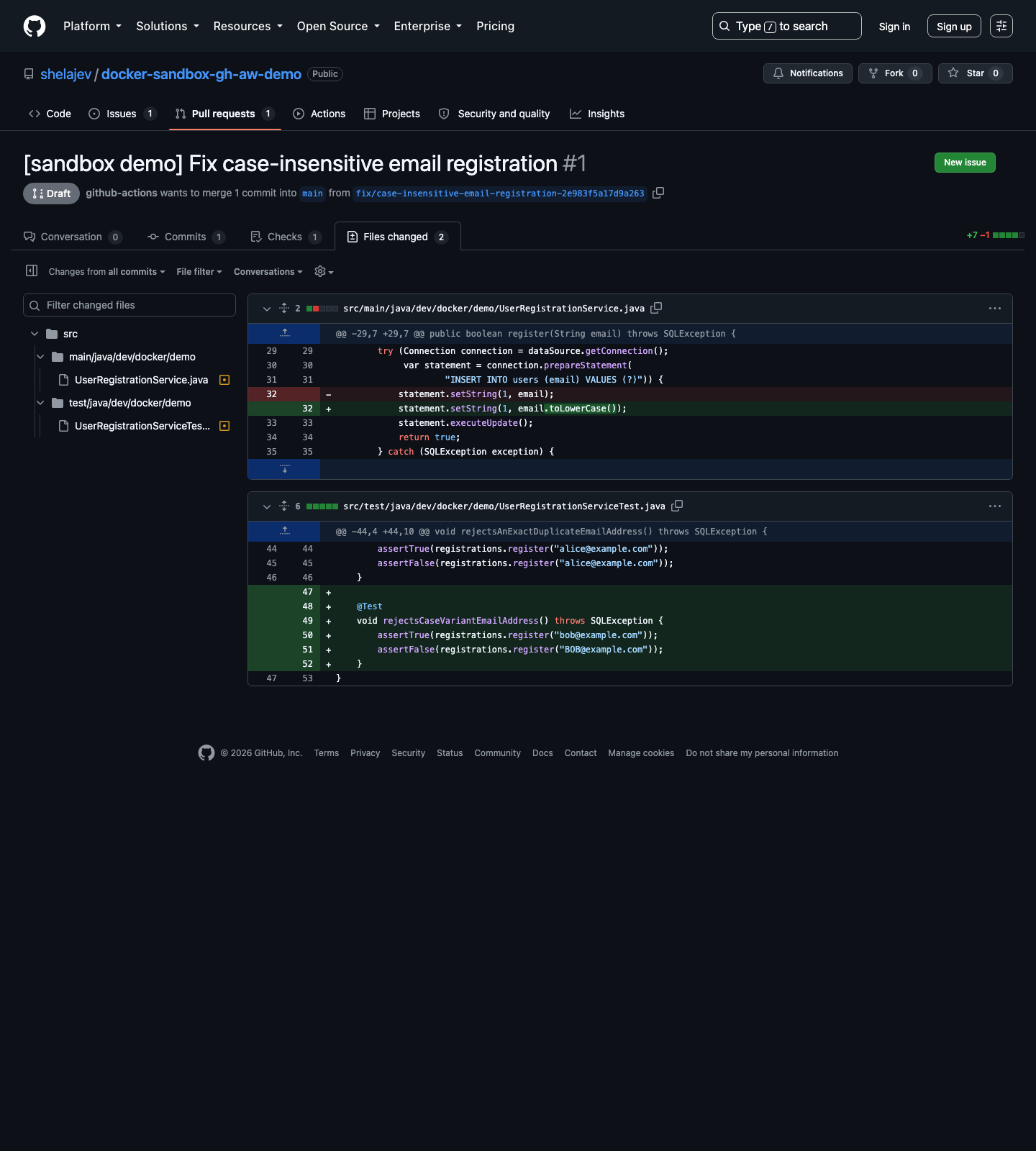Switch to the Commits tab
Screen dimensions: 1036x1151
point(186,237)
